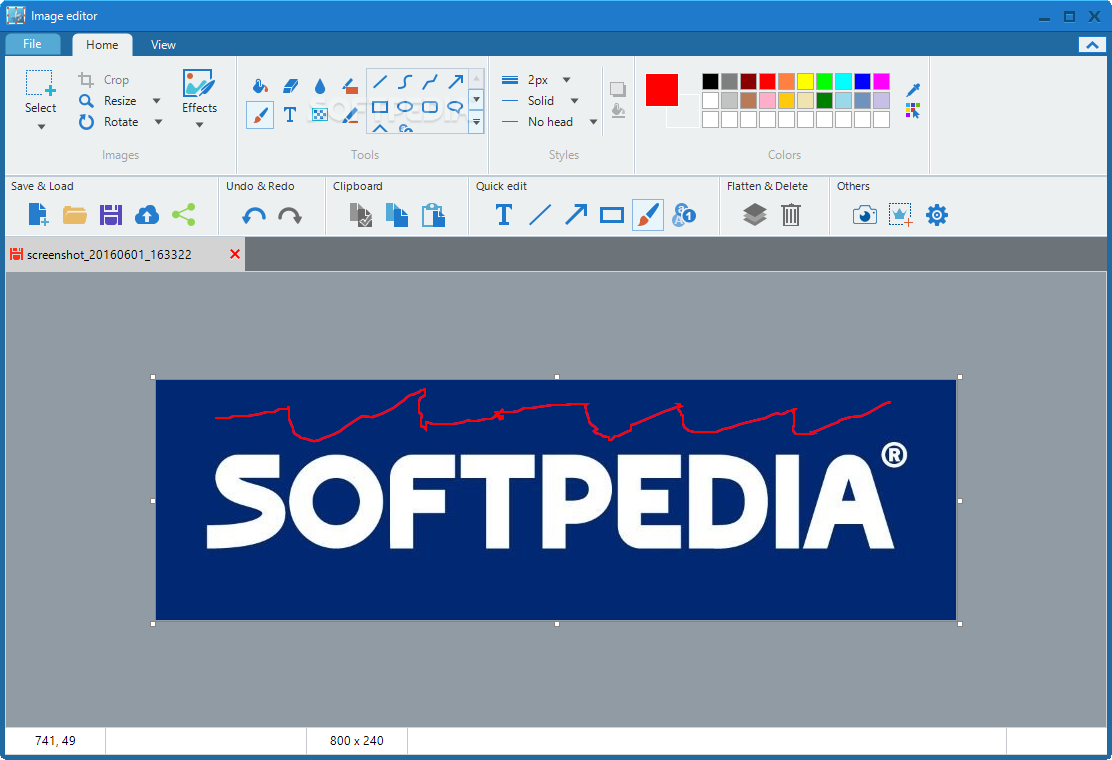Expand the full shapes gallery
The width and height of the screenshot is (1112, 760).
click(x=477, y=122)
